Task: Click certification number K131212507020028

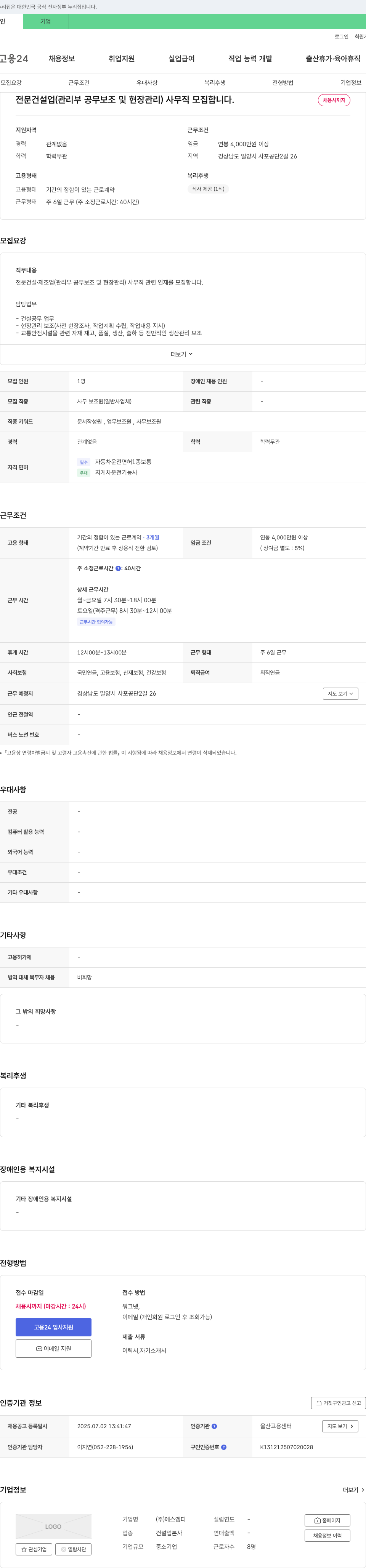Action: pos(286,1447)
